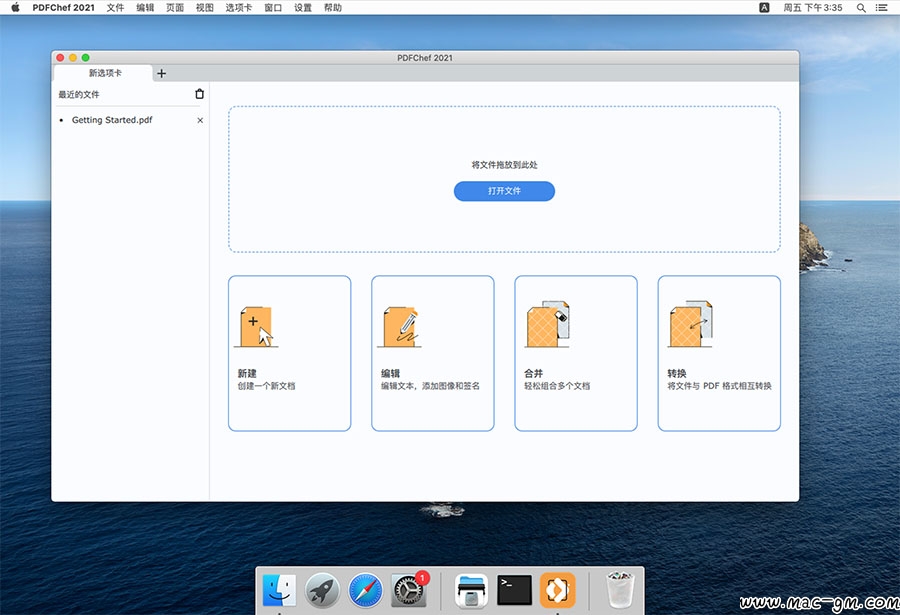Screen dimensions: 900x615
Task: Open the Apple menu
Action: pyautogui.click(x=15, y=7)
